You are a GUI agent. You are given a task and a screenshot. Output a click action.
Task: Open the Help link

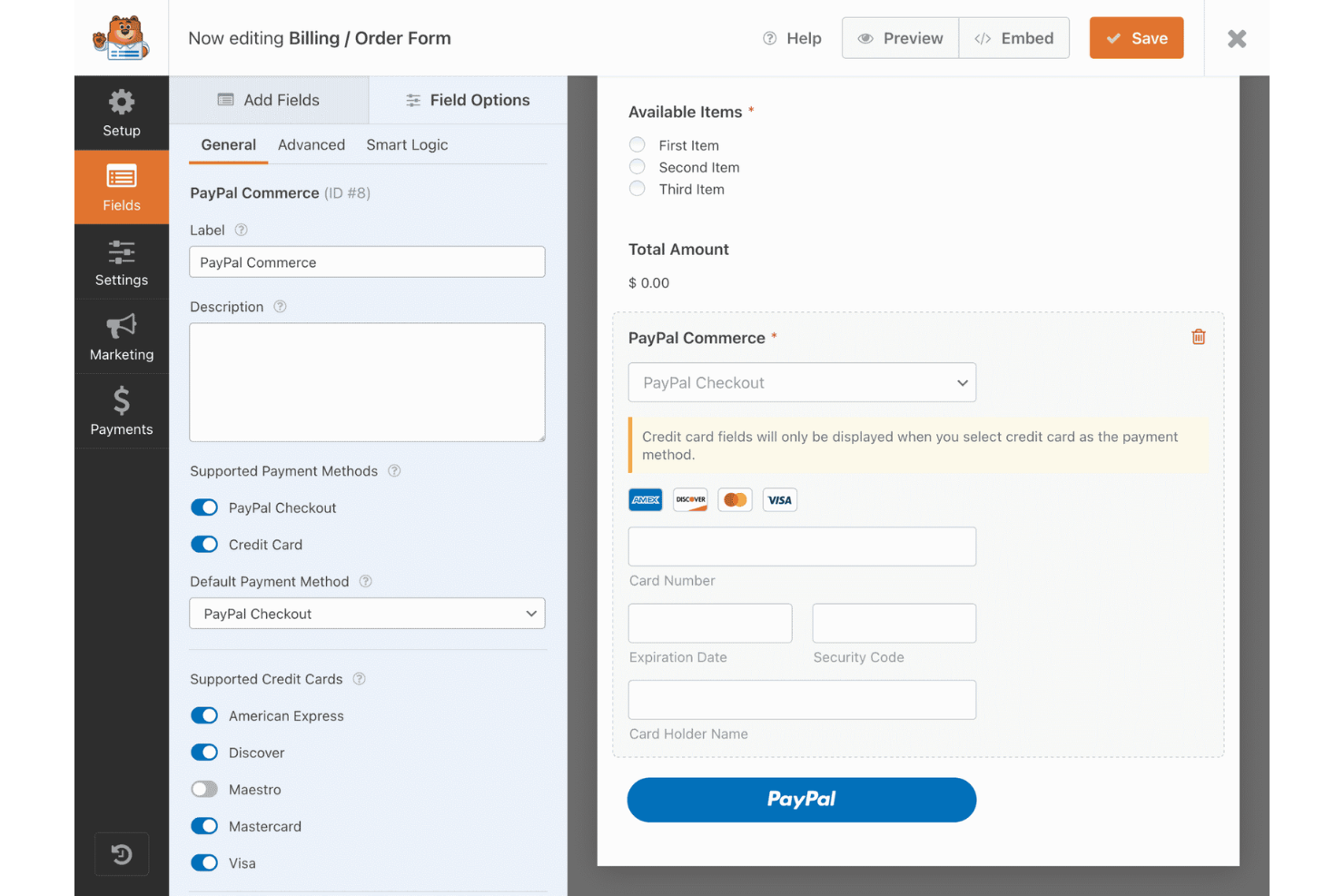pos(792,38)
